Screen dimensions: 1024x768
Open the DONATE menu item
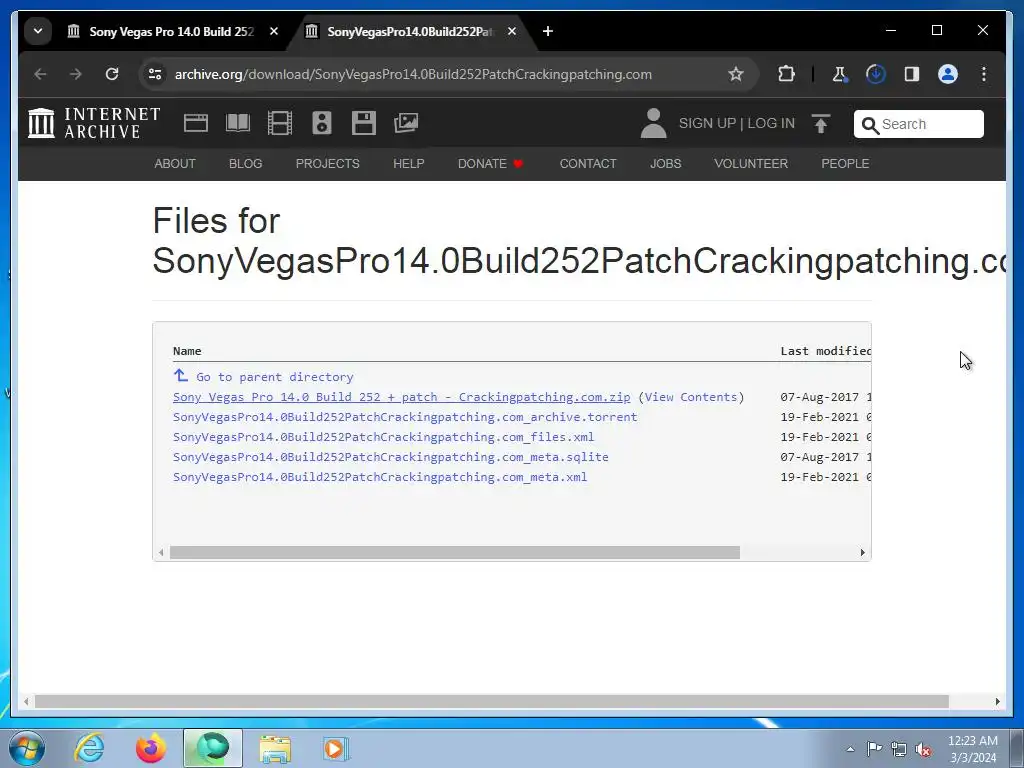point(490,164)
